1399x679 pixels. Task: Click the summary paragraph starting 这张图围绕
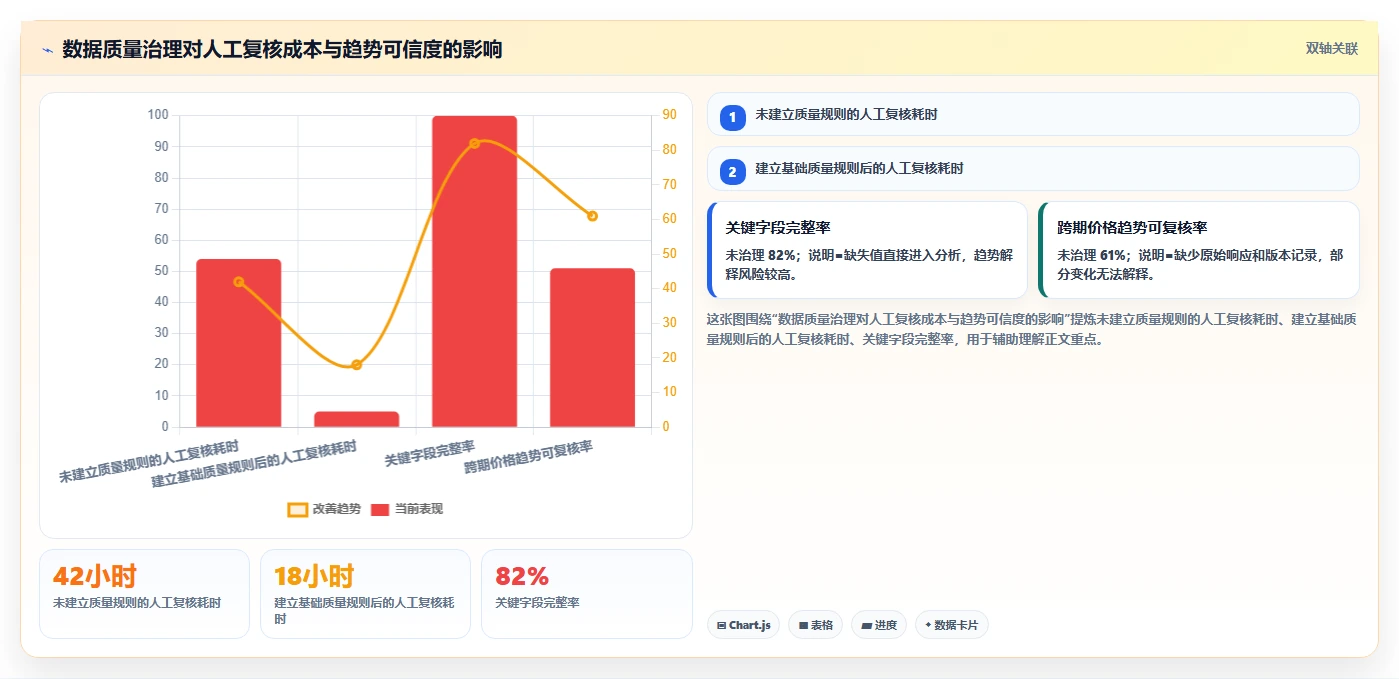point(1031,329)
